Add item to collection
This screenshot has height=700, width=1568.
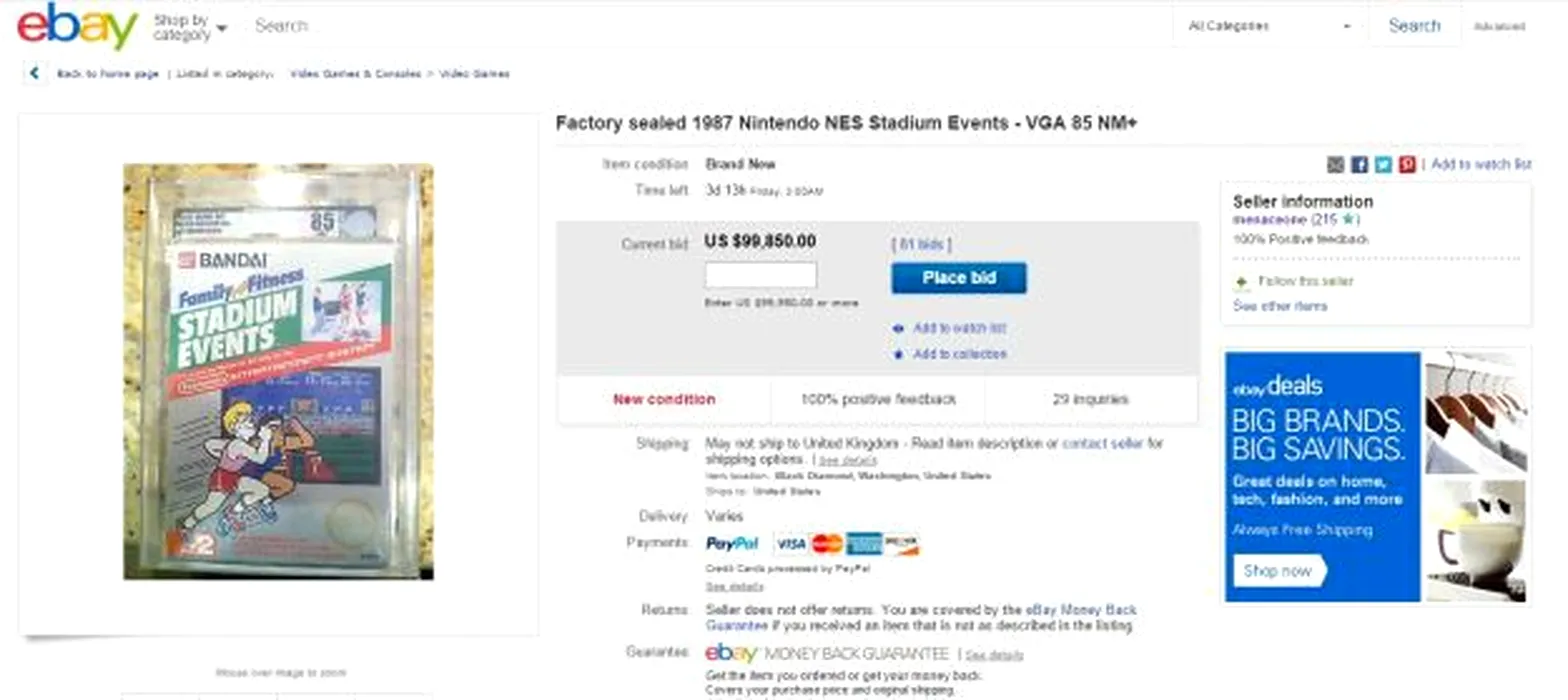959,354
